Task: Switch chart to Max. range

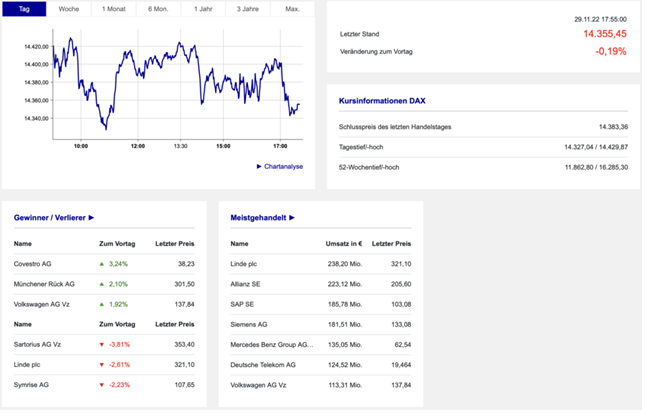Action: tap(292, 9)
